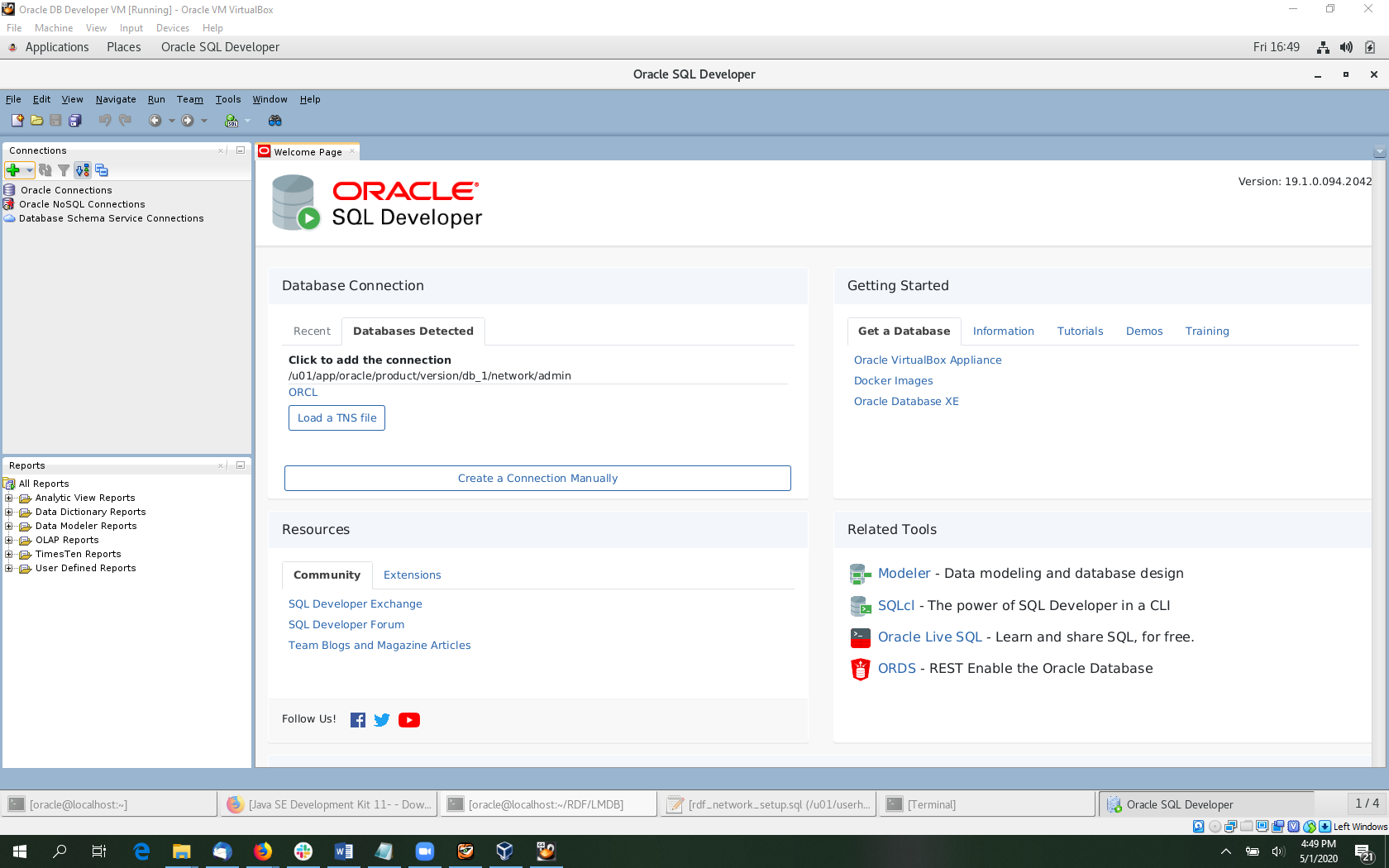Image resolution: width=1389 pixels, height=868 pixels.
Task: Open the File menu in SQL Developer
Action: [x=13, y=99]
